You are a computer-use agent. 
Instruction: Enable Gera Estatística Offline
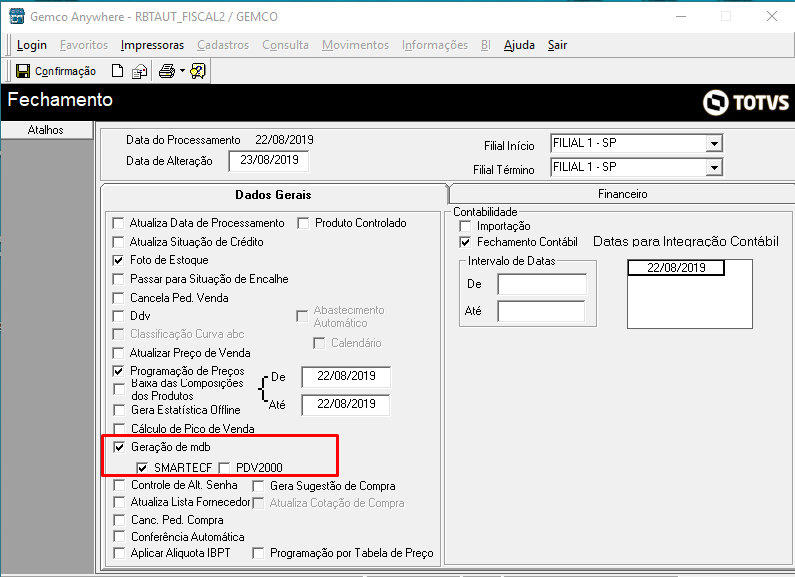point(119,410)
